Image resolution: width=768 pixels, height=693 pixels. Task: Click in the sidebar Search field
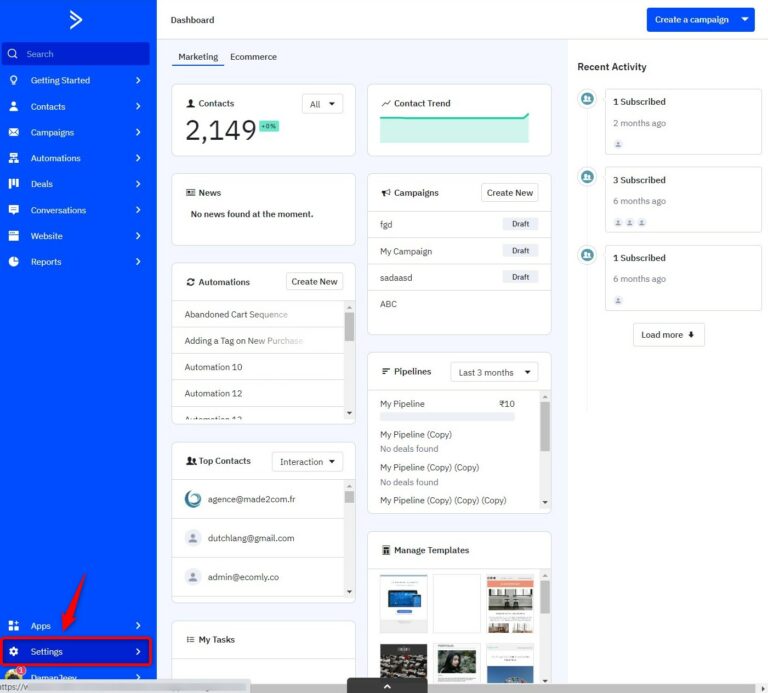coord(76,54)
